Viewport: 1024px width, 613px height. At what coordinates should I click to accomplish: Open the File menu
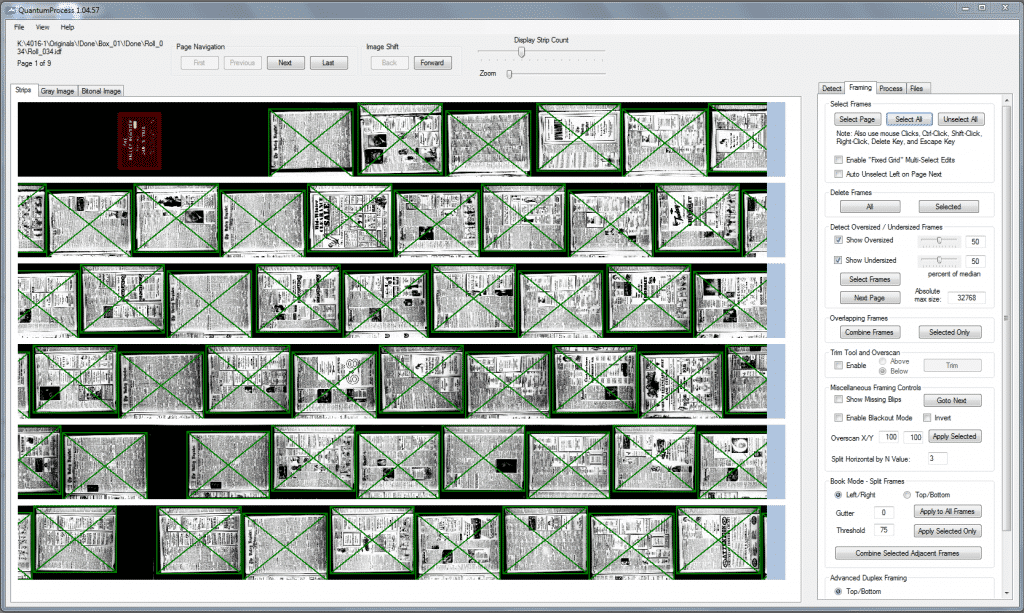pos(19,27)
